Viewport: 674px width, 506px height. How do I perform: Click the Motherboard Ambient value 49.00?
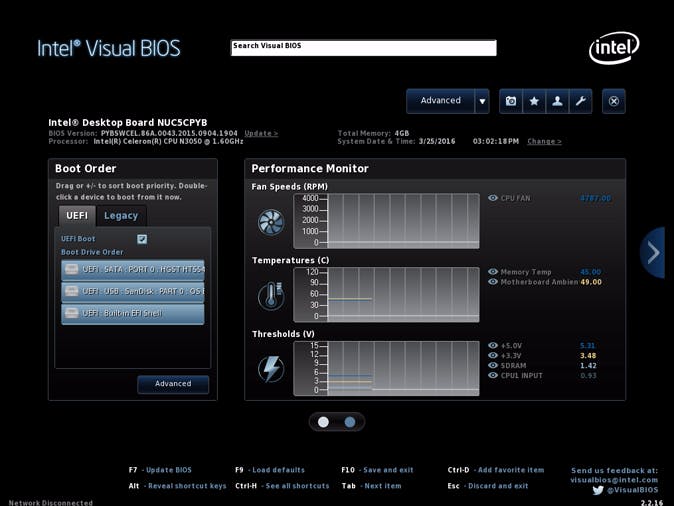pos(591,282)
